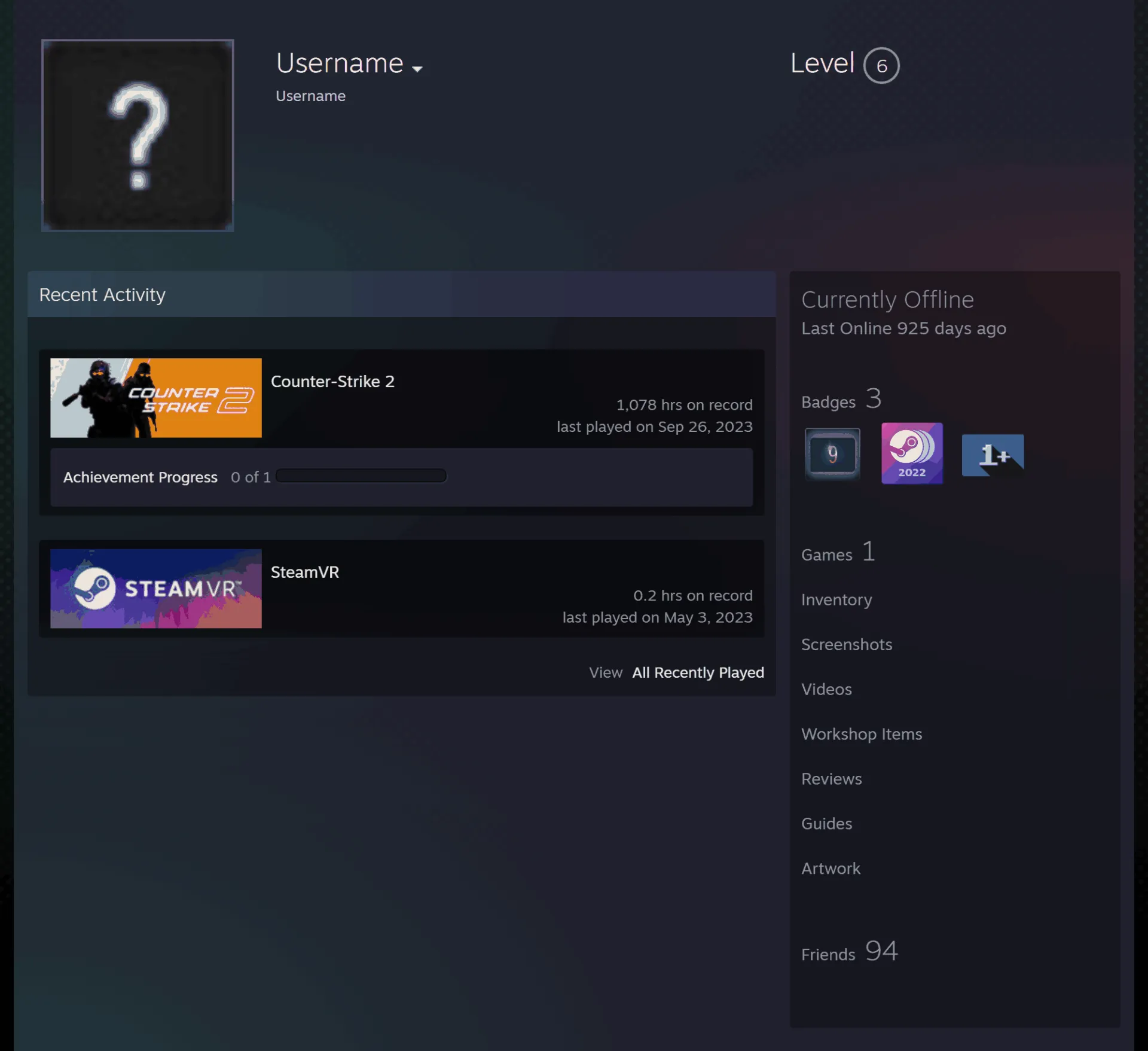Open the Guides link
The height and width of the screenshot is (1051, 1148).
click(x=826, y=824)
